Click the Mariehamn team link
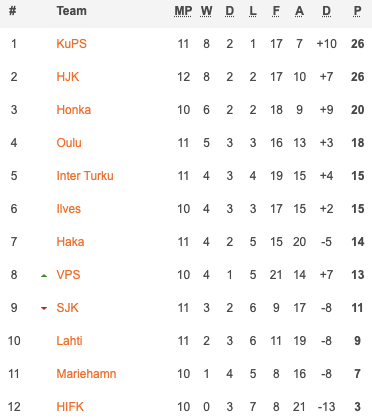Screen dimensions: 372x420 pyautogui.click(x=86, y=374)
